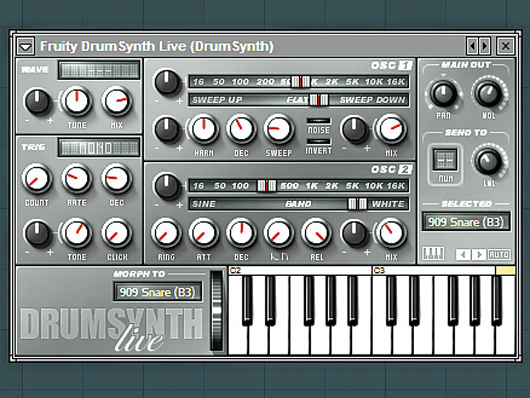Toggle the AUTO button

pyautogui.click(x=499, y=254)
